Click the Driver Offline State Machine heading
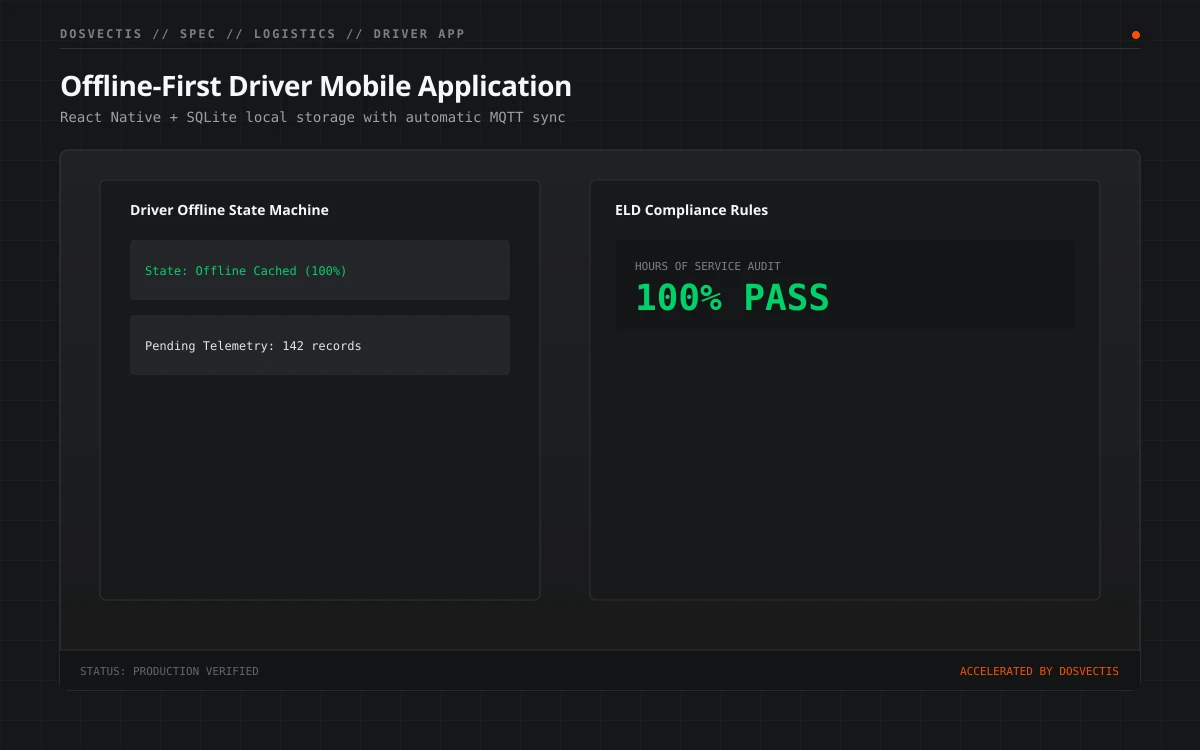This screenshot has width=1200, height=750. [x=229, y=210]
